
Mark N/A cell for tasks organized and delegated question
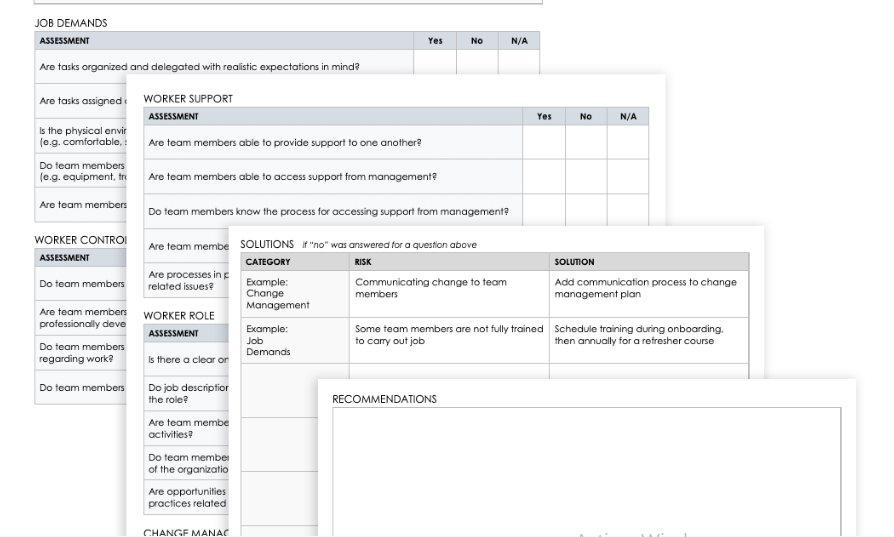(519, 63)
